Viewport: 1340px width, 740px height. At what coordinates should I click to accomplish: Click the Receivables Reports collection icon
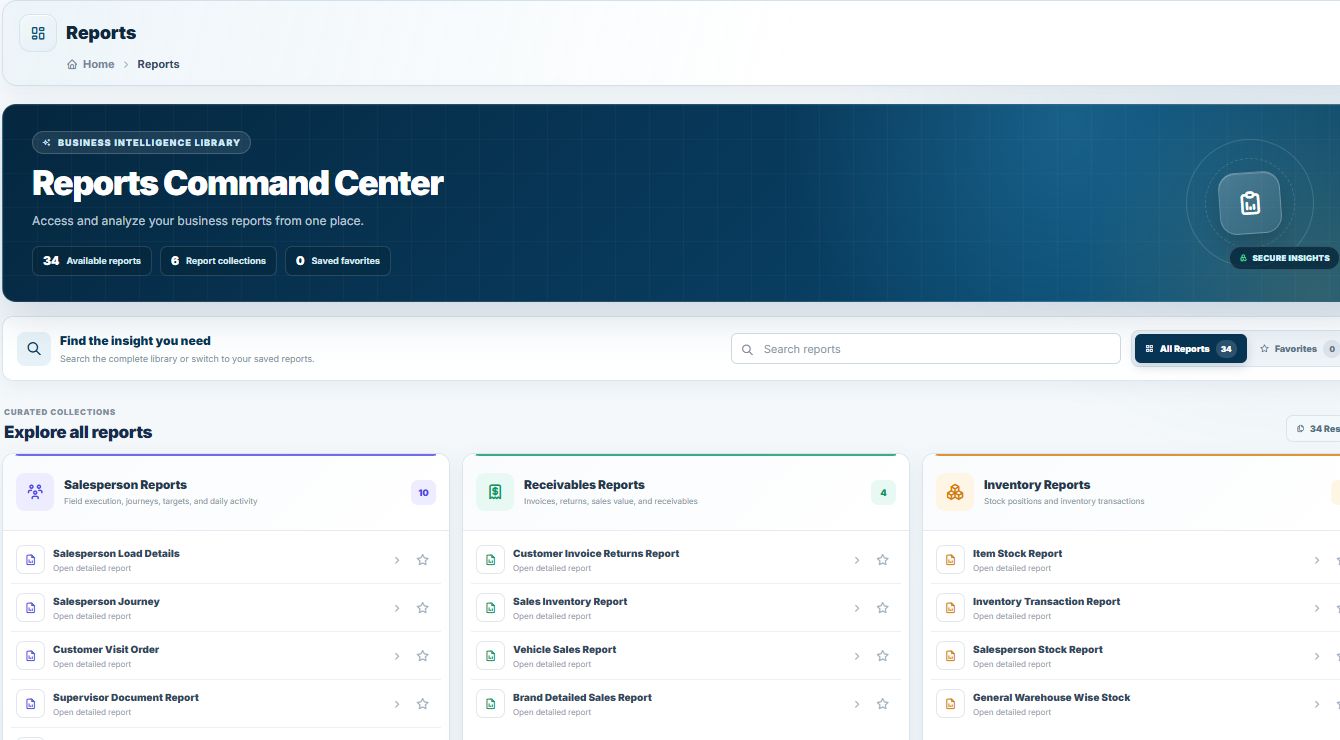[495, 492]
